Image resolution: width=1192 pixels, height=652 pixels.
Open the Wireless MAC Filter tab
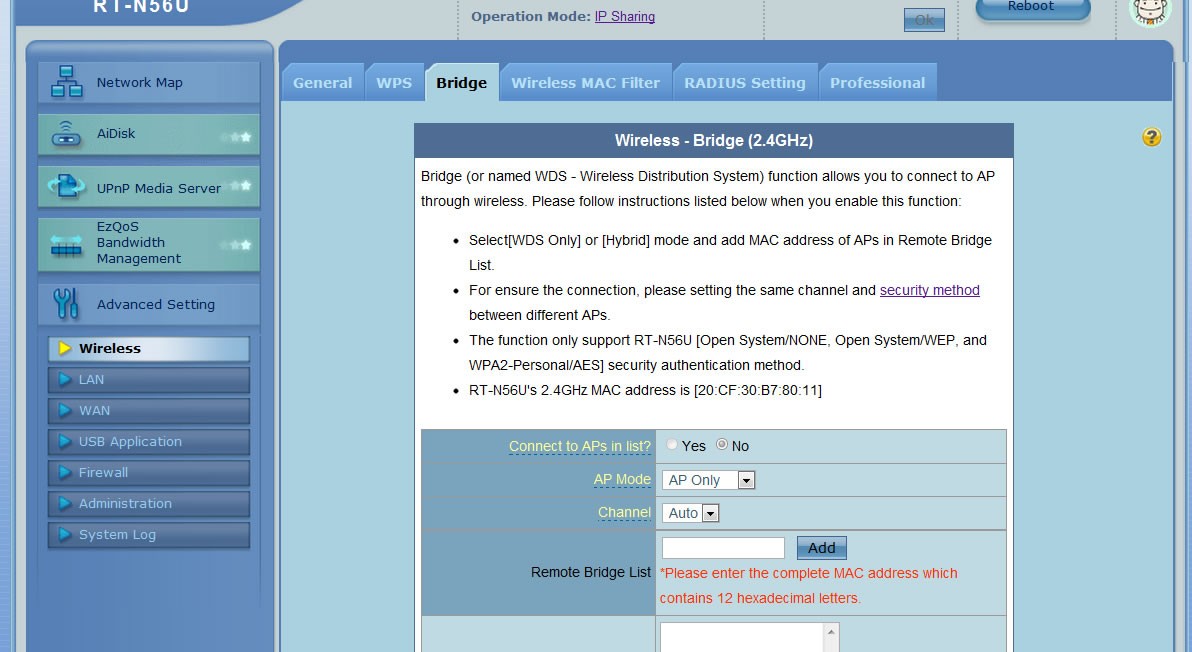(x=585, y=83)
